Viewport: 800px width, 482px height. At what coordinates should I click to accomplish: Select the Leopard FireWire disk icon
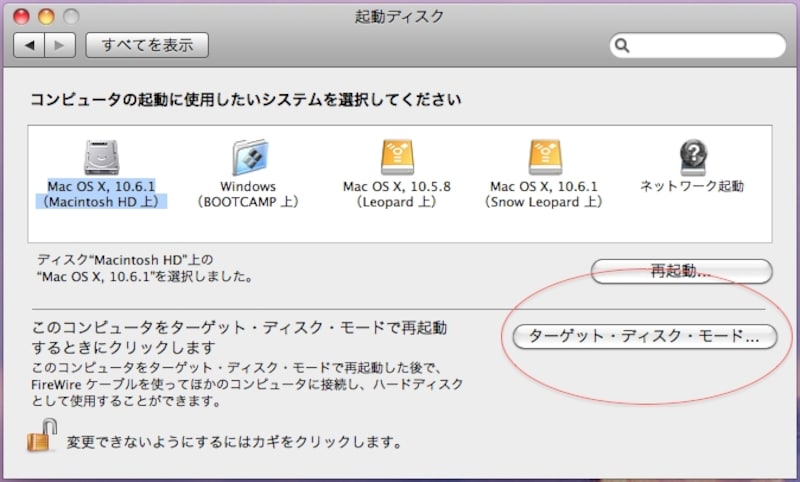click(397, 158)
